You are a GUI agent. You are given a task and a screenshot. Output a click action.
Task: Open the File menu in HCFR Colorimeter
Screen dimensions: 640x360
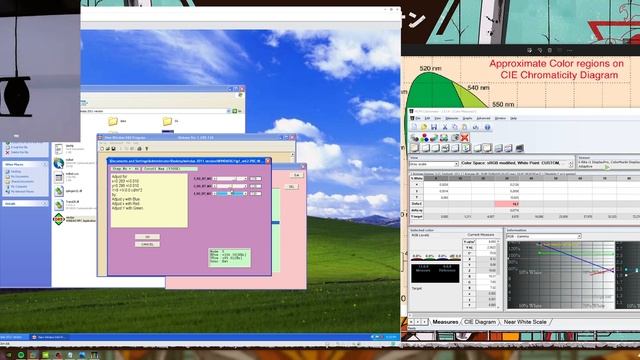pyautogui.click(x=418, y=118)
